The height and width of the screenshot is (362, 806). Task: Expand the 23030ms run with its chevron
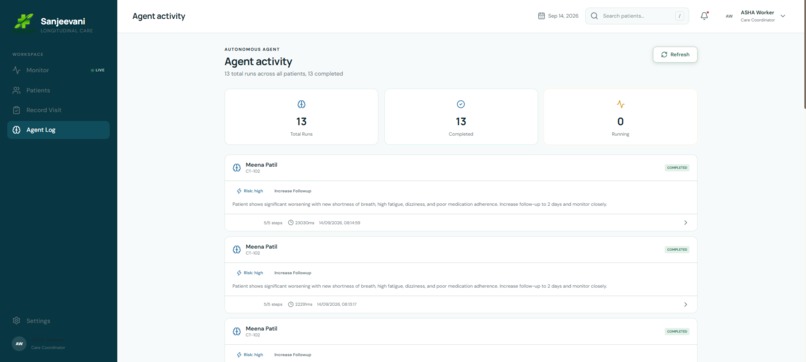[685, 223]
